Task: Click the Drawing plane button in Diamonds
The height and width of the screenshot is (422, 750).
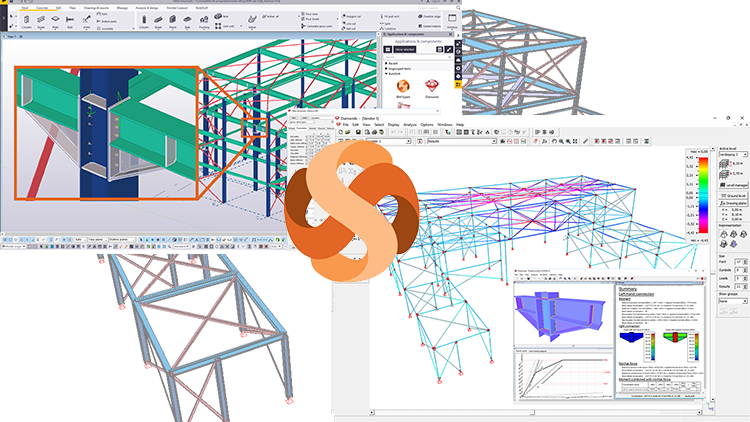Action: pyautogui.click(x=733, y=203)
